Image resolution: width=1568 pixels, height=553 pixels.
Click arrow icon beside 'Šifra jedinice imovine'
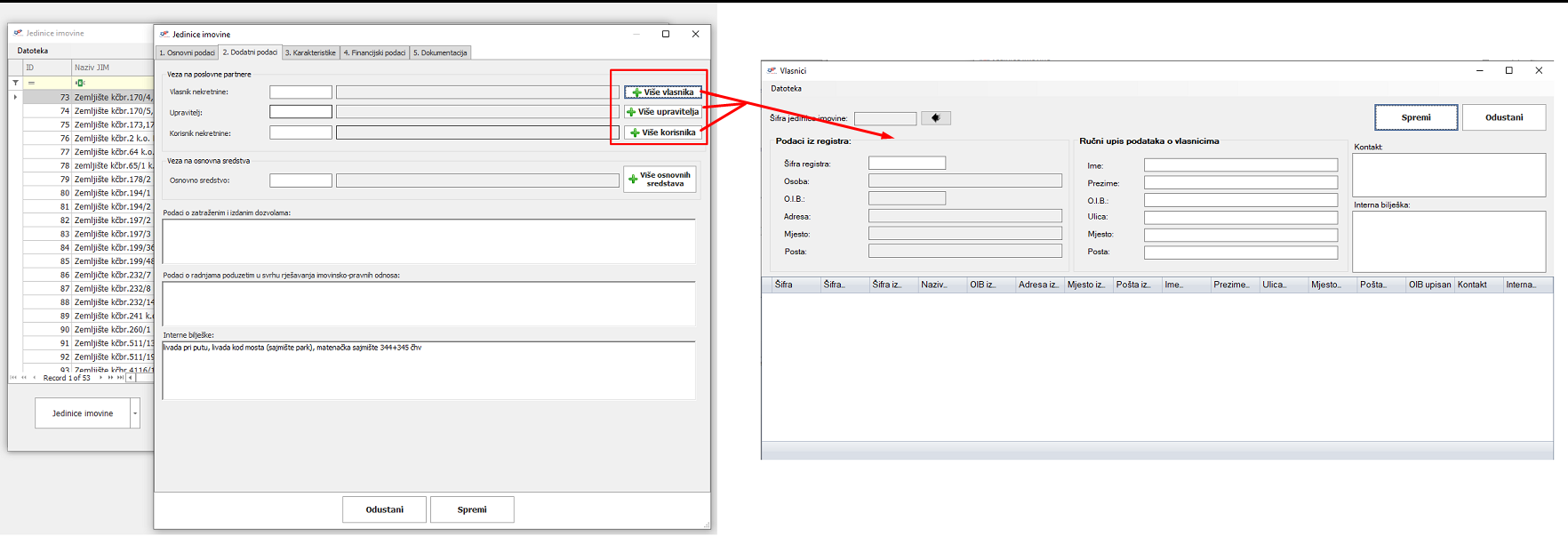coord(935,118)
